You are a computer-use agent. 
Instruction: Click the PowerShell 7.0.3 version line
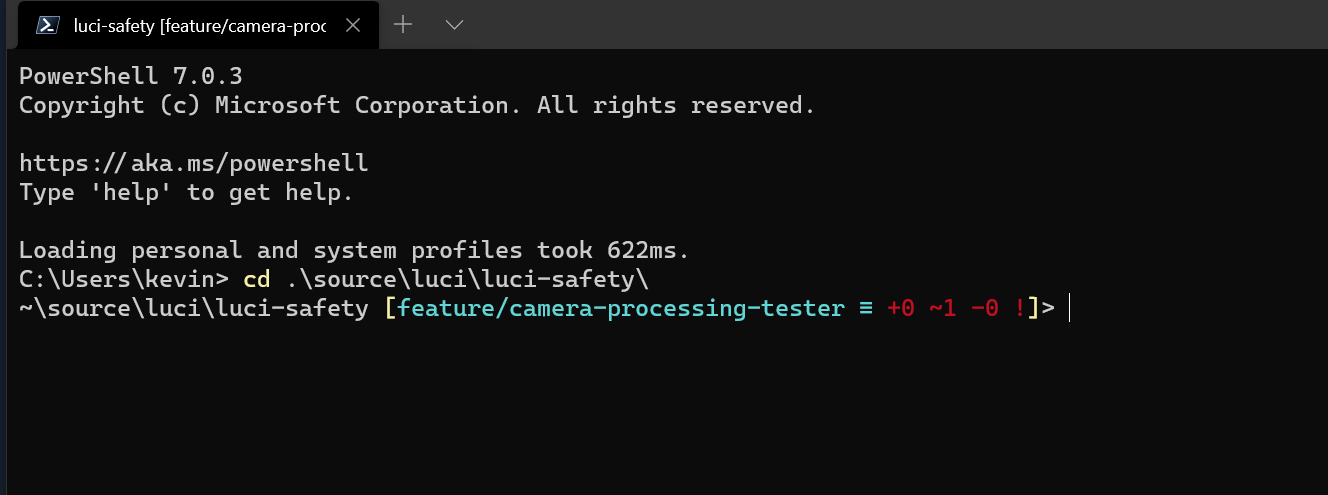coord(131,76)
